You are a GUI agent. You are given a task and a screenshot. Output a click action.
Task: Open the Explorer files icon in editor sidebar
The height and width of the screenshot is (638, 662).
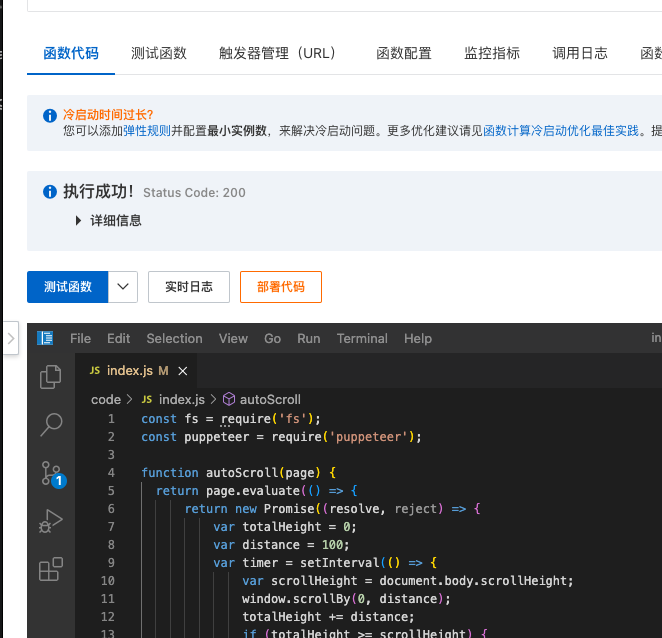[50, 377]
